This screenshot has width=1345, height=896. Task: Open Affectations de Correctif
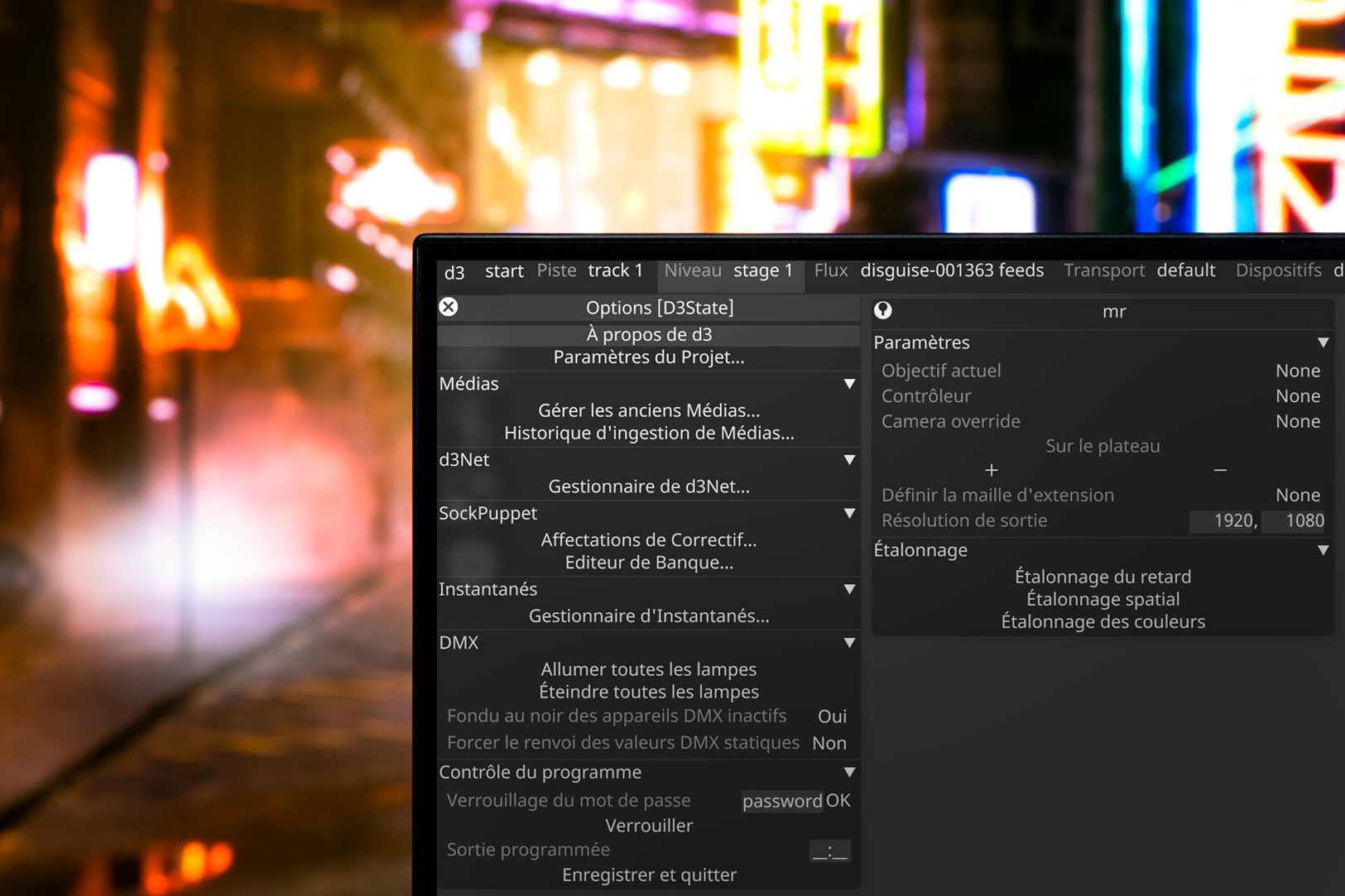click(649, 540)
